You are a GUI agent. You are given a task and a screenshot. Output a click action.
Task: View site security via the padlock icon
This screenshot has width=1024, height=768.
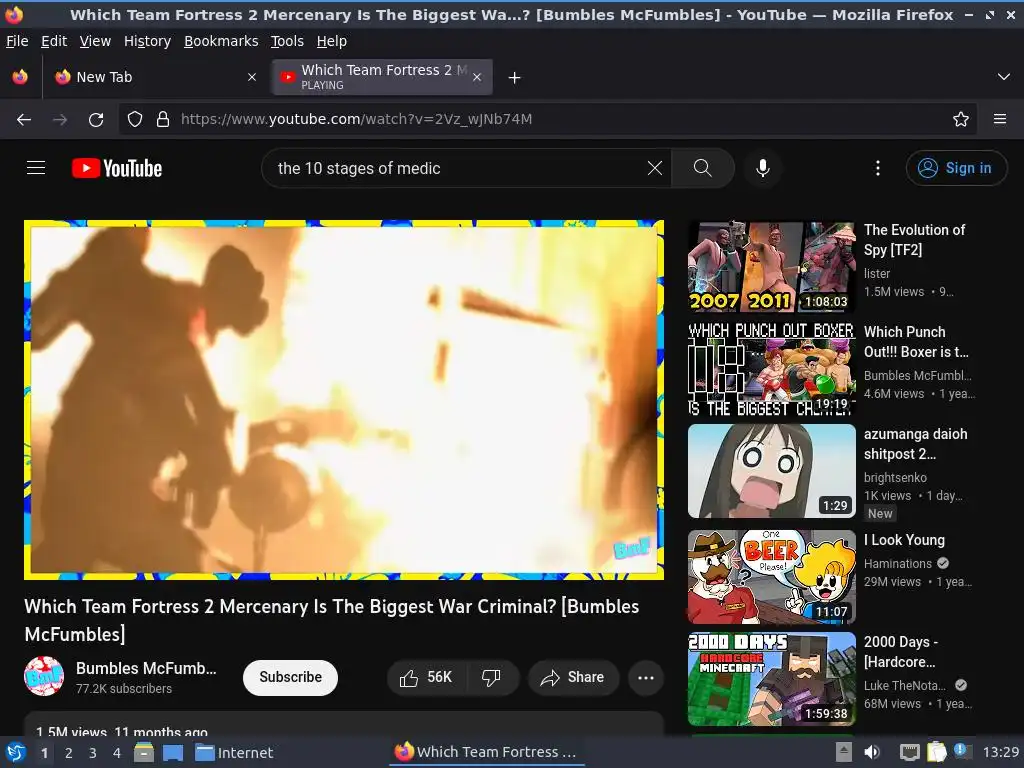point(163,119)
